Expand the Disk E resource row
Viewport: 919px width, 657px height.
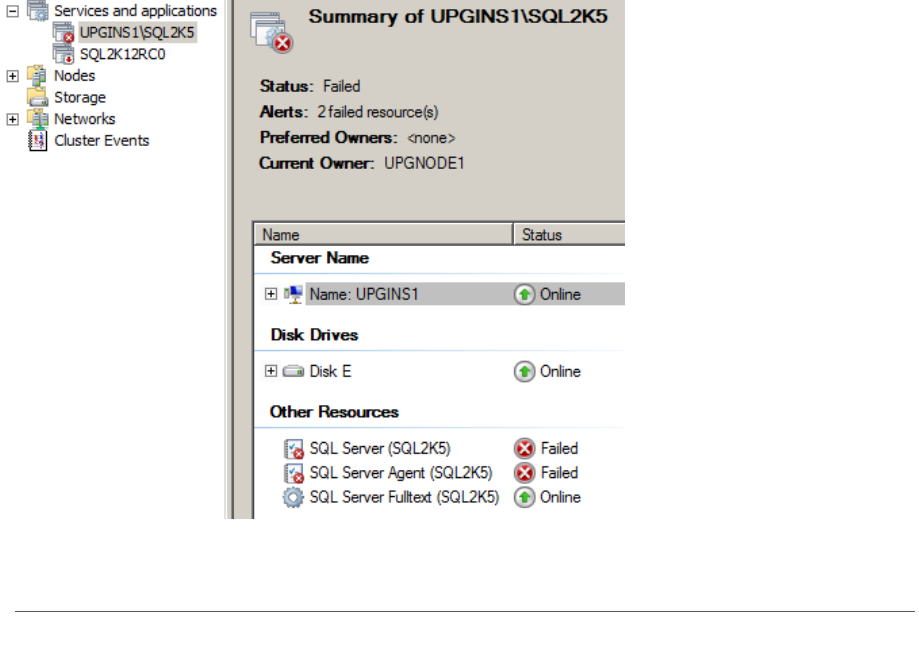coord(271,371)
